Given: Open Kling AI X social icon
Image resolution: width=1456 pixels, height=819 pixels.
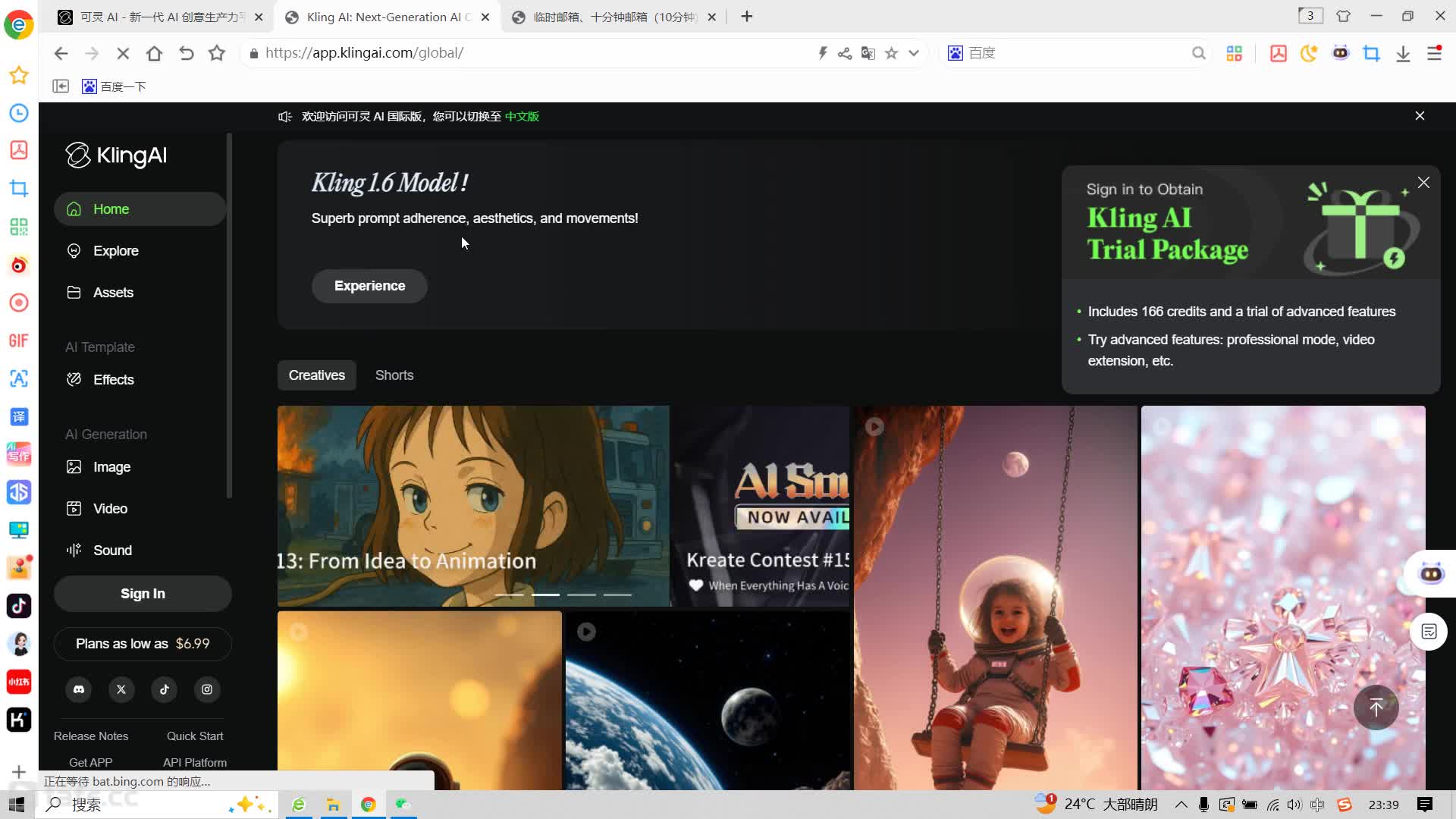Looking at the screenshot, I should tap(121, 689).
